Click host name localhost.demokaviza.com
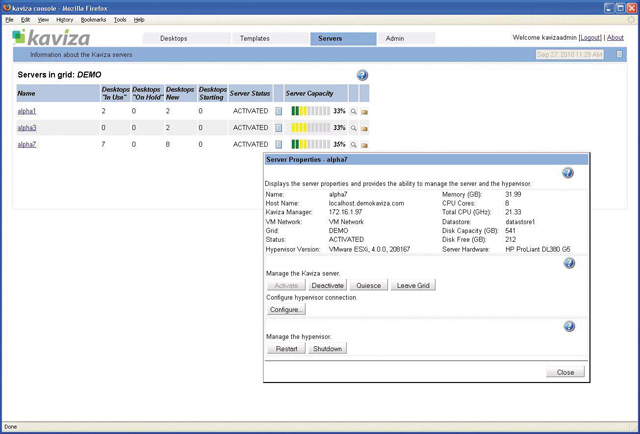Screen dimensions: 640x434 click(367, 203)
